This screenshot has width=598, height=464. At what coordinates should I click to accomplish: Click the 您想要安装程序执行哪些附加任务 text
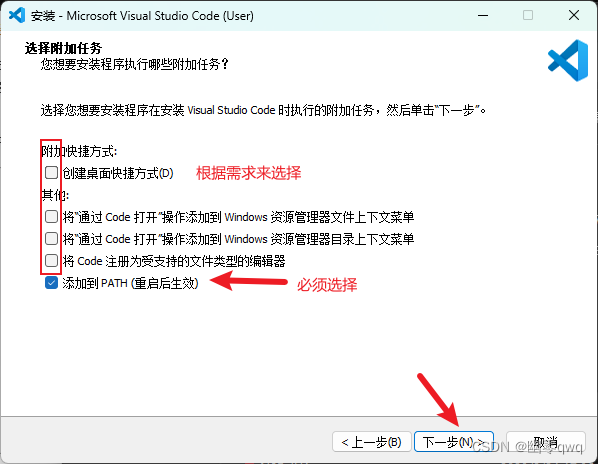[x=135, y=64]
